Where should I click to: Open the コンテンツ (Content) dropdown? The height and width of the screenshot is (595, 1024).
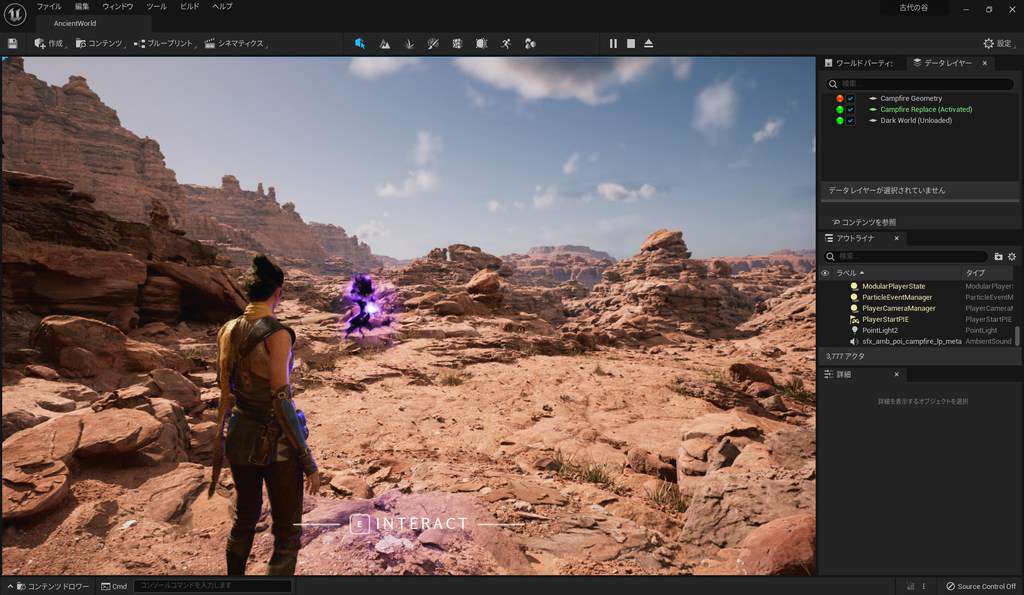pos(101,44)
